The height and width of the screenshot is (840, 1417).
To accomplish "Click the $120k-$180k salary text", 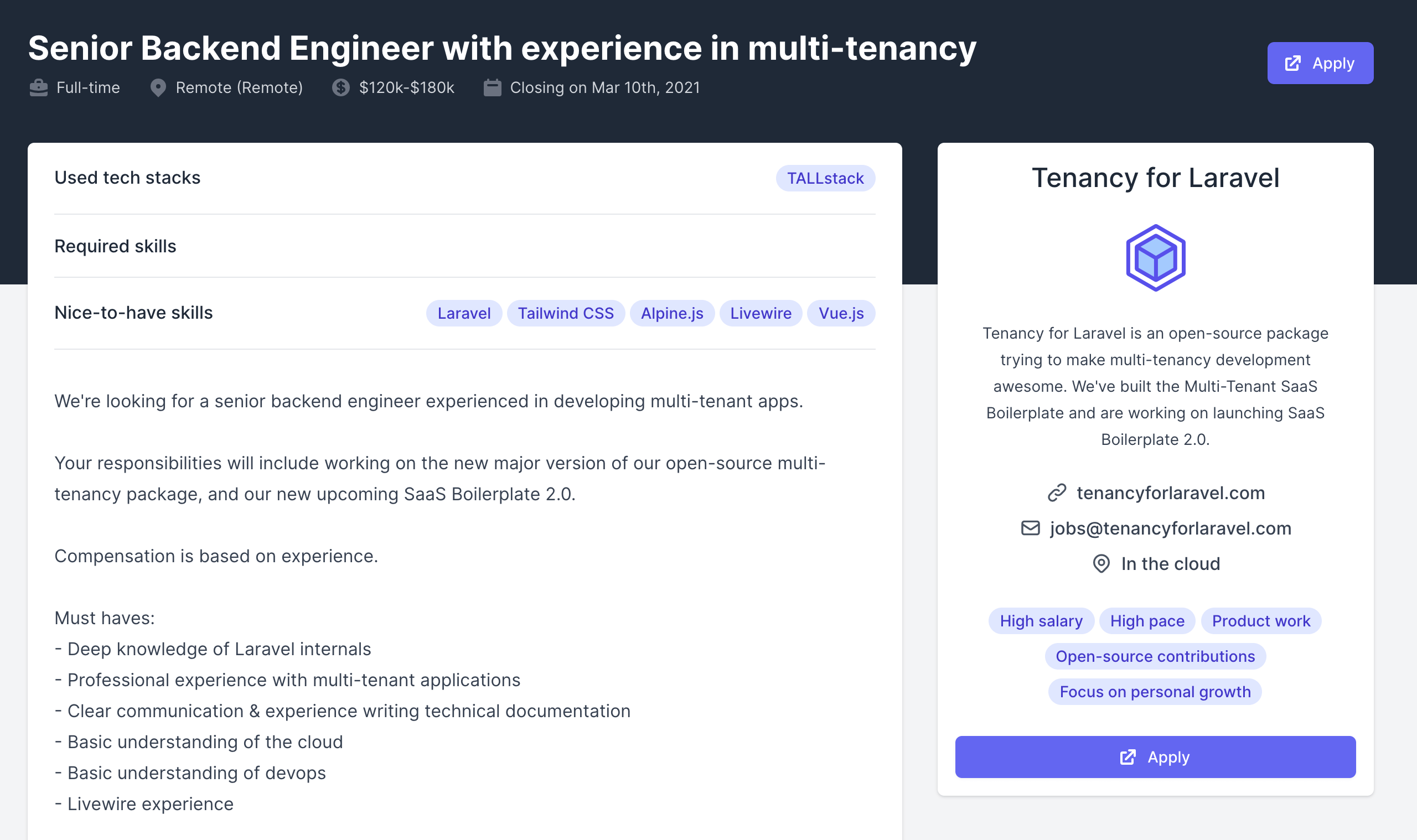I will tap(406, 88).
